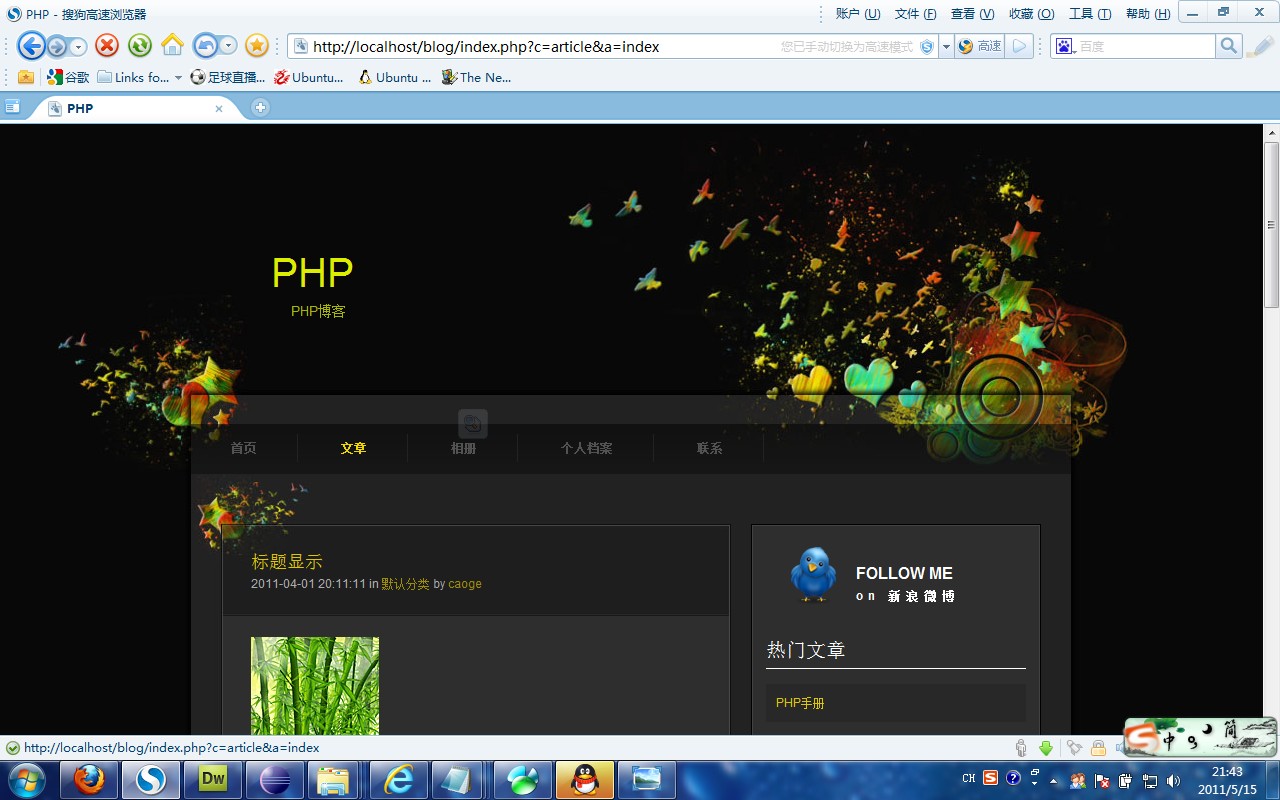Click the Sogou browser taskbar icon

[x=151, y=780]
